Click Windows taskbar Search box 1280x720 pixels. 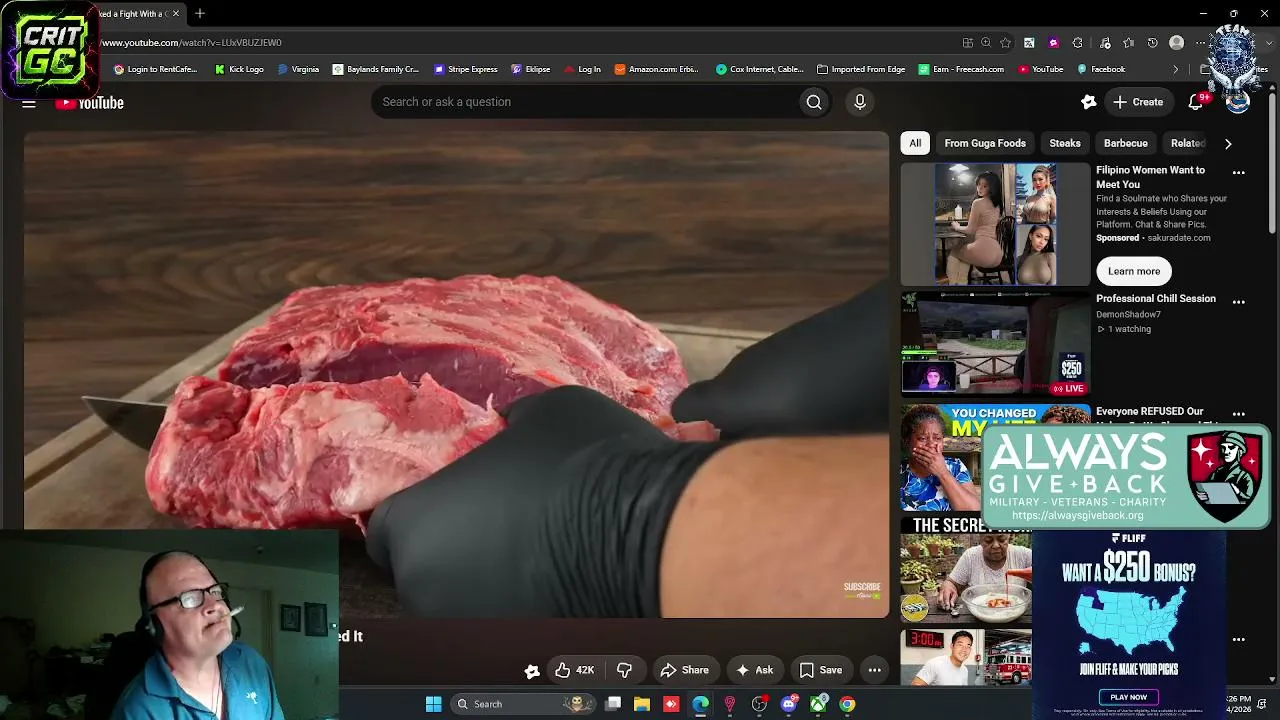523,704
